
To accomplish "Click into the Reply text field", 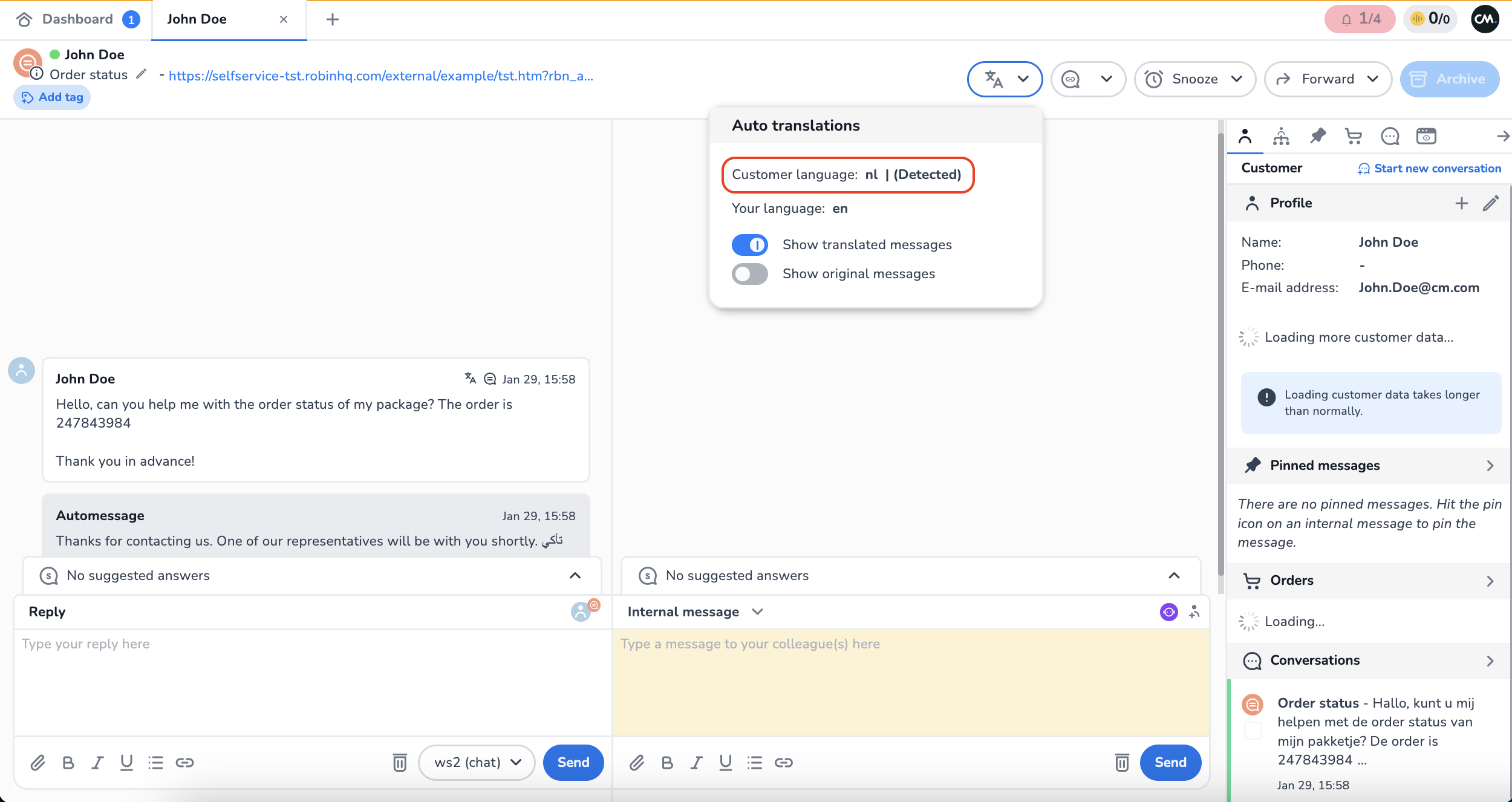I will (x=312, y=682).
